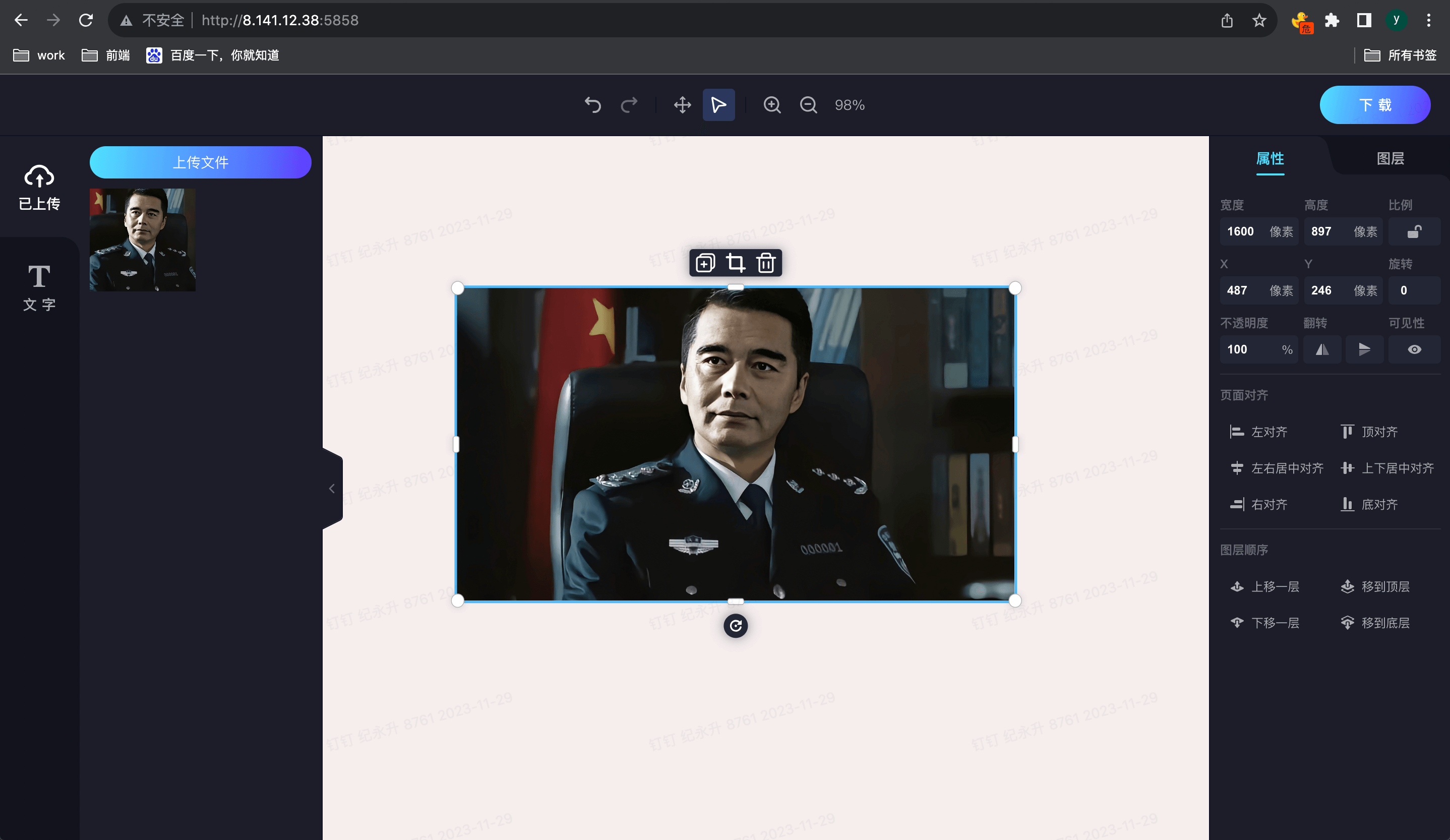Flip the image vertically
Image resolution: width=1450 pixels, height=840 pixels.
1364,349
